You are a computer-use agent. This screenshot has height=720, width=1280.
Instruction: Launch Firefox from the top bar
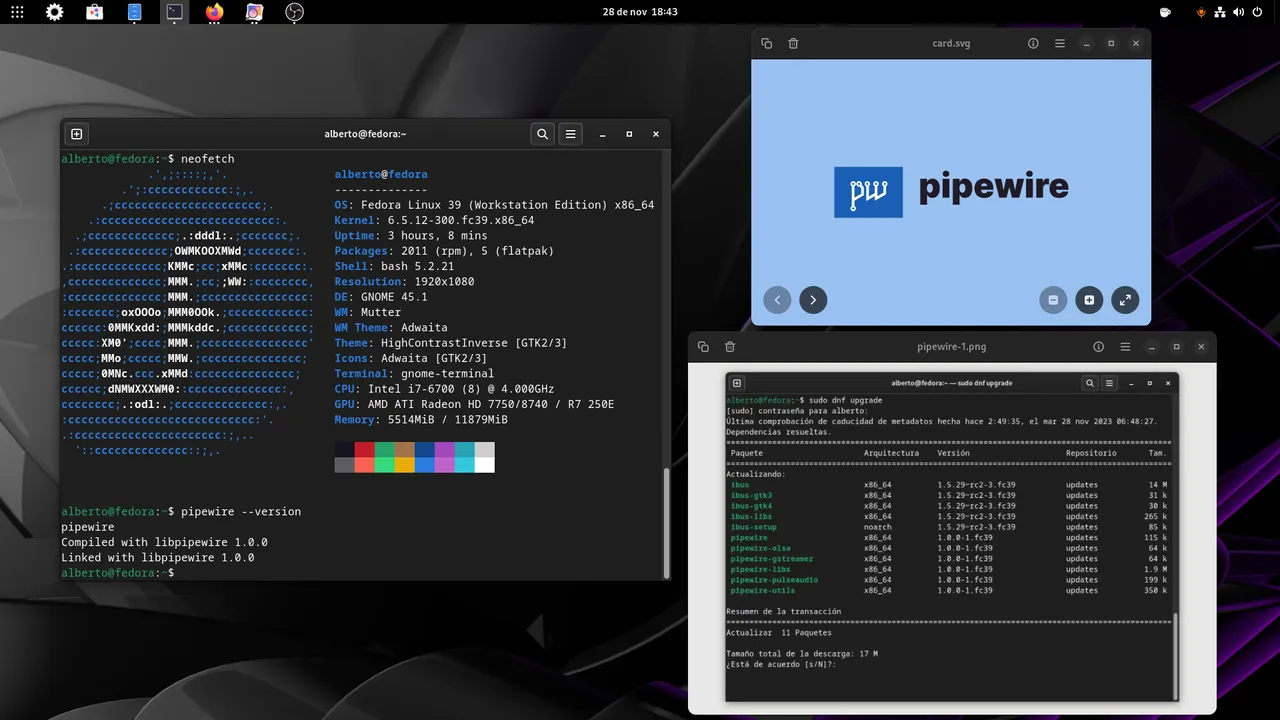[x=214, y=12]
